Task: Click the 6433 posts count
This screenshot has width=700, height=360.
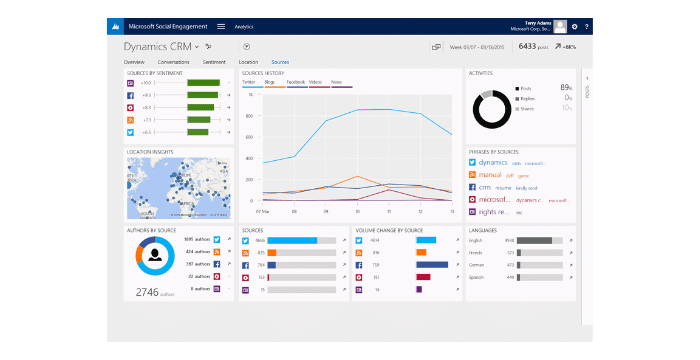Action: click(533, 46)
